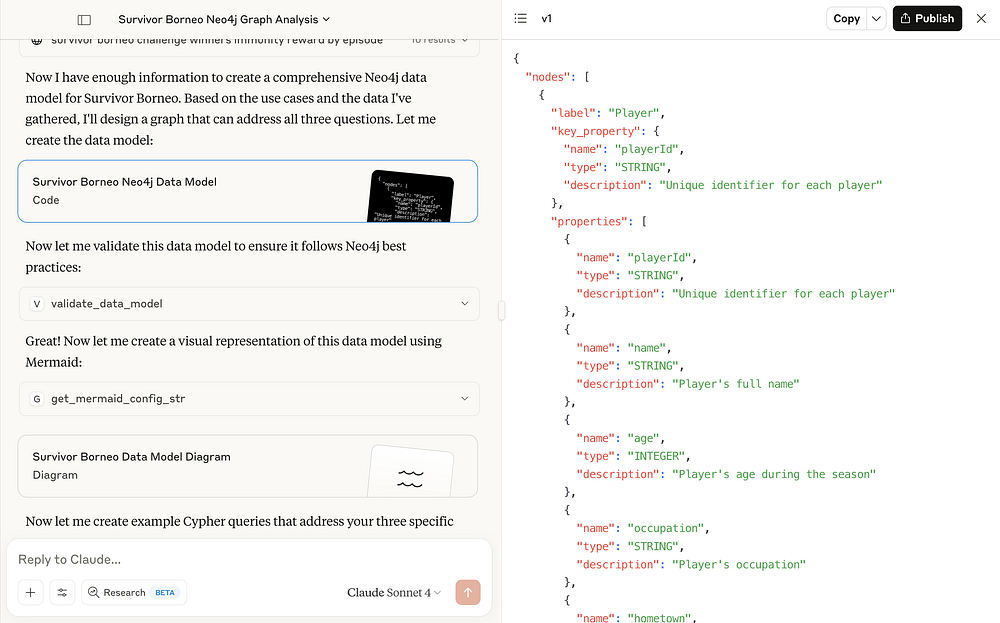Image resolution: width=1000 pixels, height=623 pixels.
Task: Open the search and tools settings icon
Action: coord(62,592)
